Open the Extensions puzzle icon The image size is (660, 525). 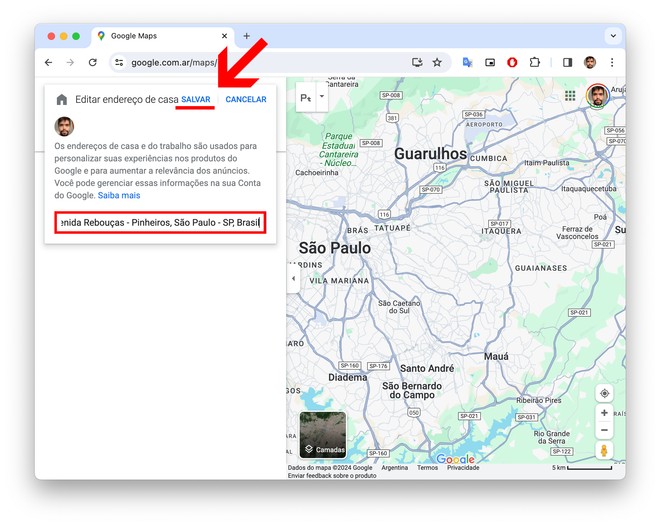pos(534,62)
